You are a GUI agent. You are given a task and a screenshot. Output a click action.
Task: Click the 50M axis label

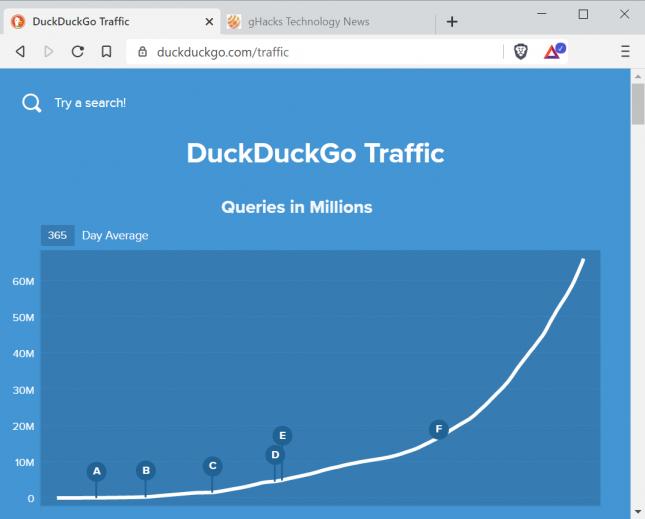23,317
